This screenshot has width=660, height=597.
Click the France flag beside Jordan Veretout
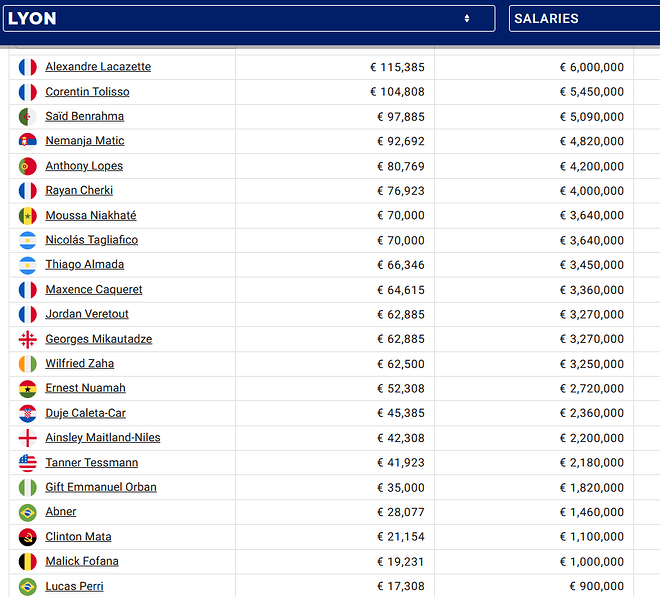click(x=28, y=314)
